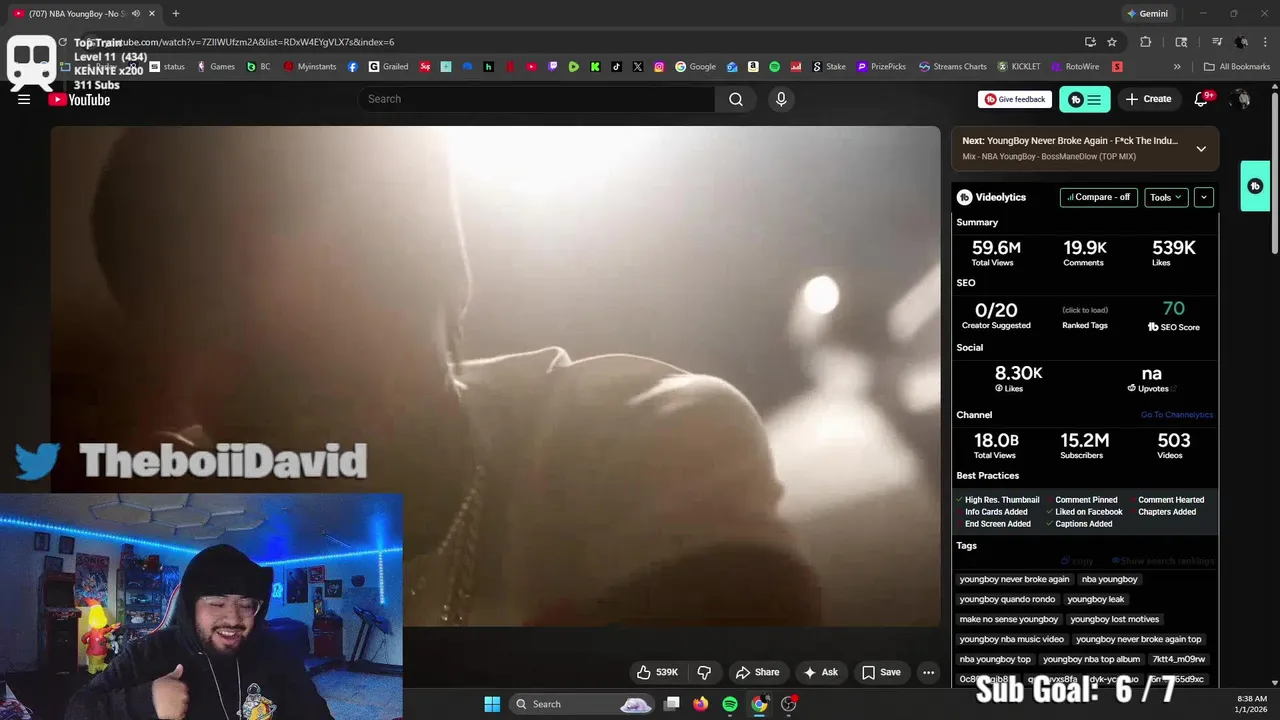
Task: Click Go To Channelytics link
Action: tap(1177, 415)
